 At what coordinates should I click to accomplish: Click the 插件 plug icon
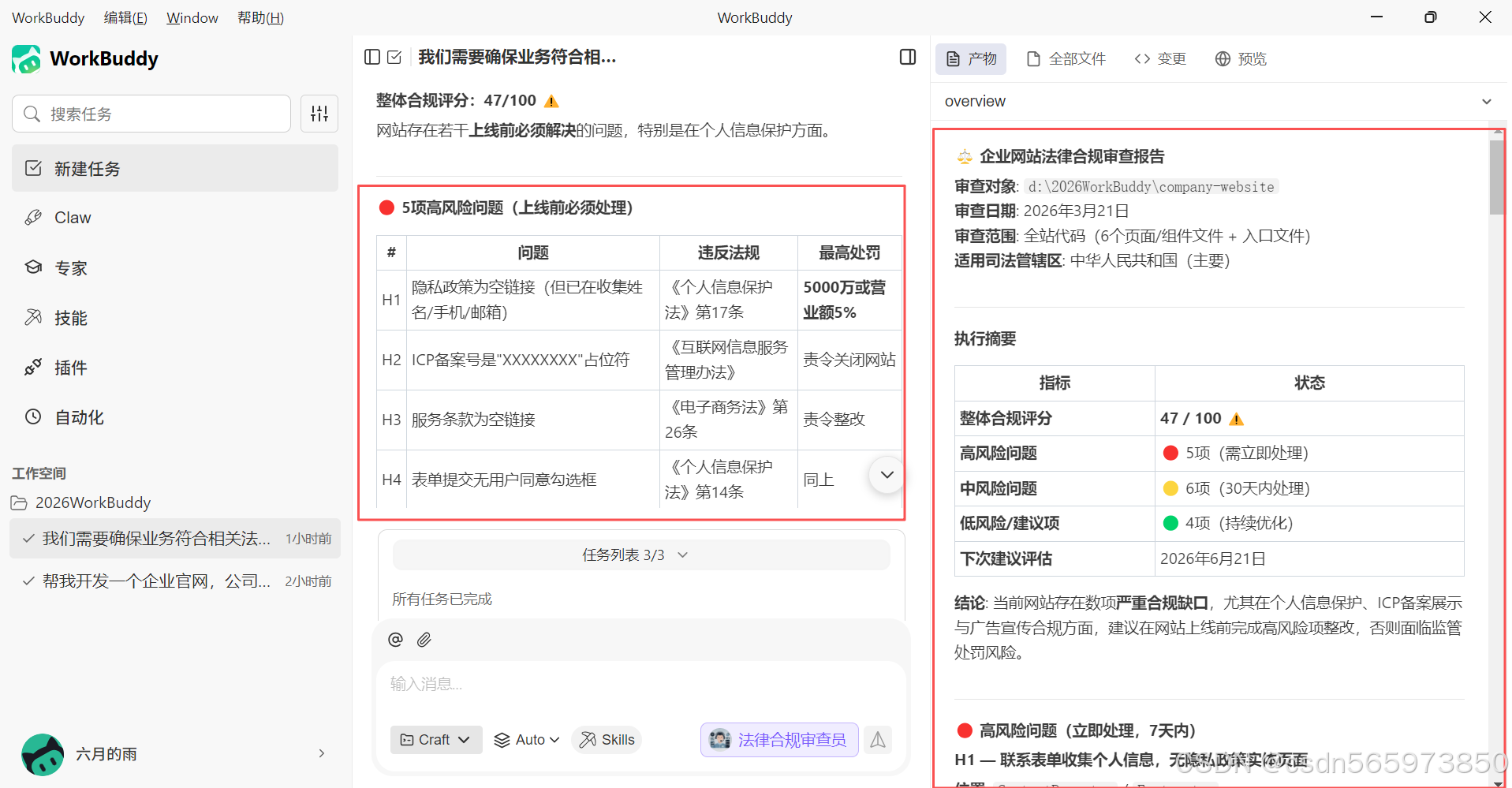33,367
